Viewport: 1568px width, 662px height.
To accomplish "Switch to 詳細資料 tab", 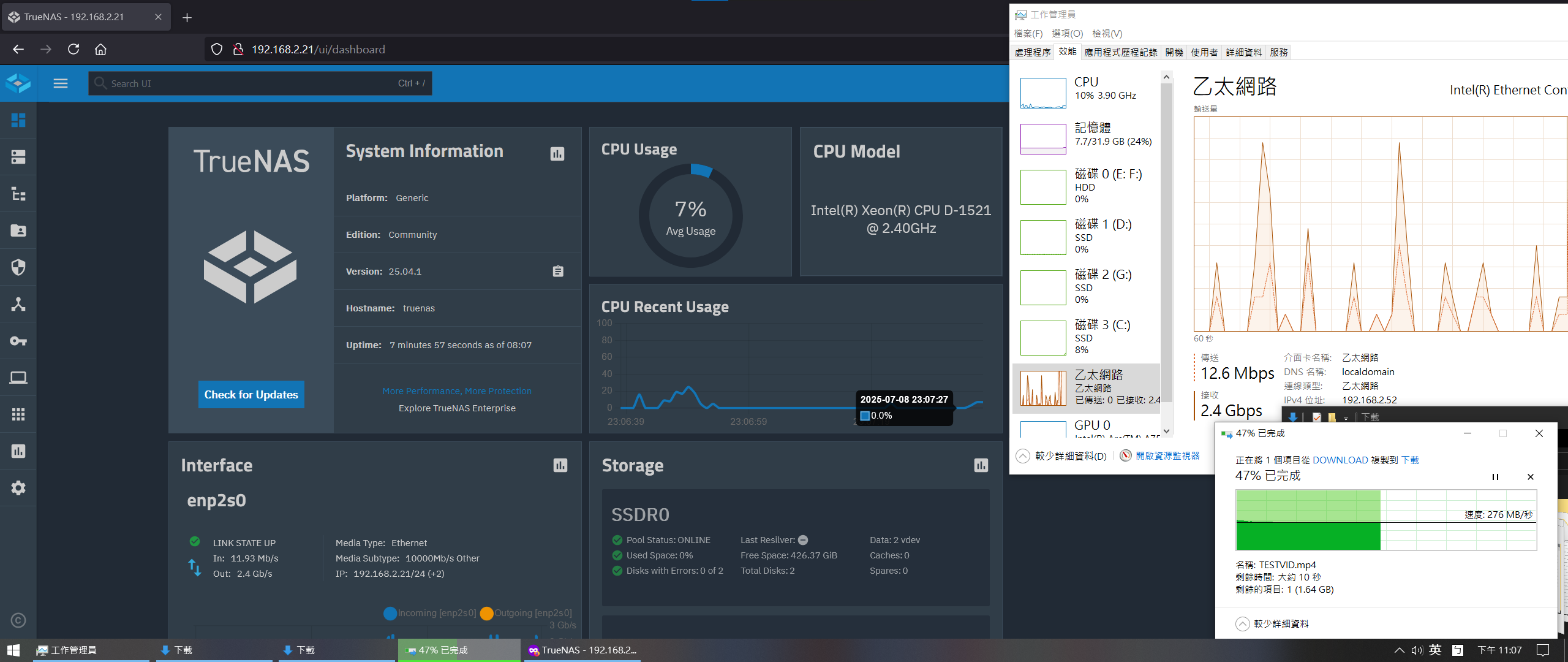I will pos(1244,52).
